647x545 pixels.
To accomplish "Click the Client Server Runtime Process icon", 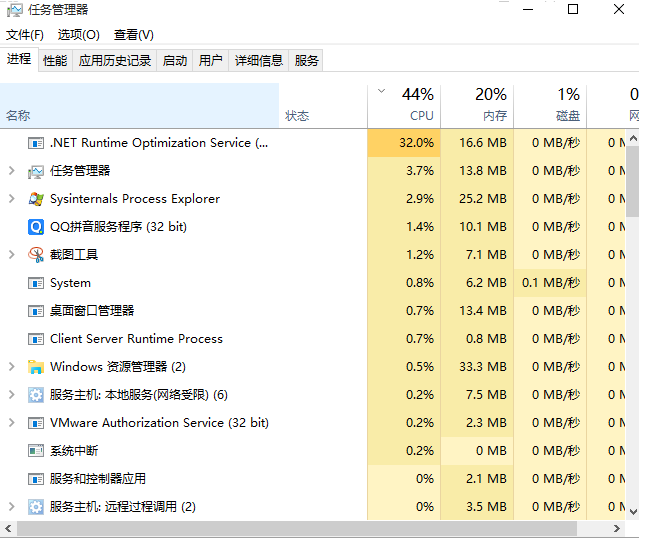I will point(36,339).
